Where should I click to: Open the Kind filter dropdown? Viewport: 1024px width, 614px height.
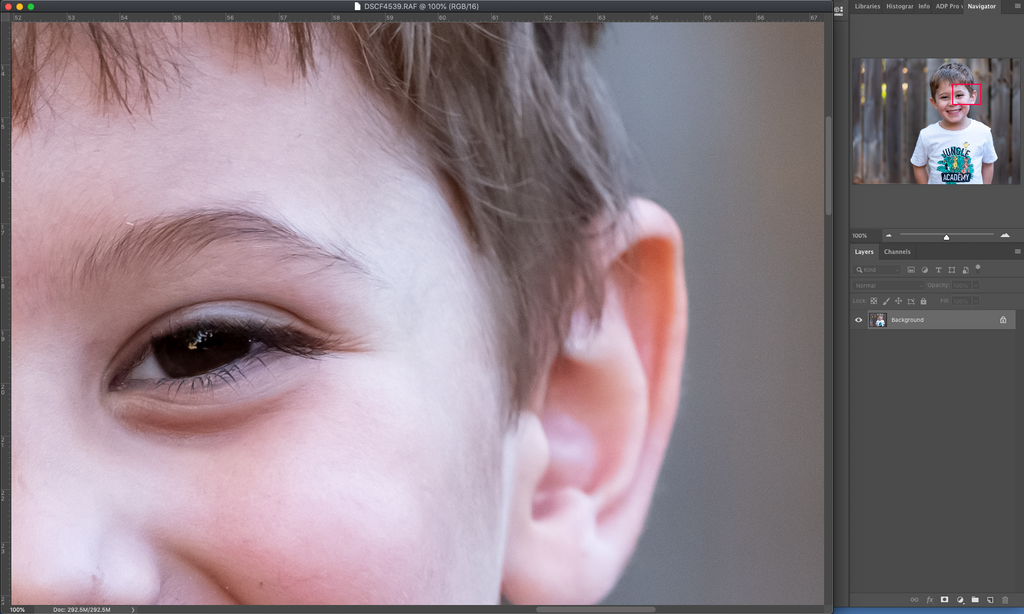(x=878, y=270)
